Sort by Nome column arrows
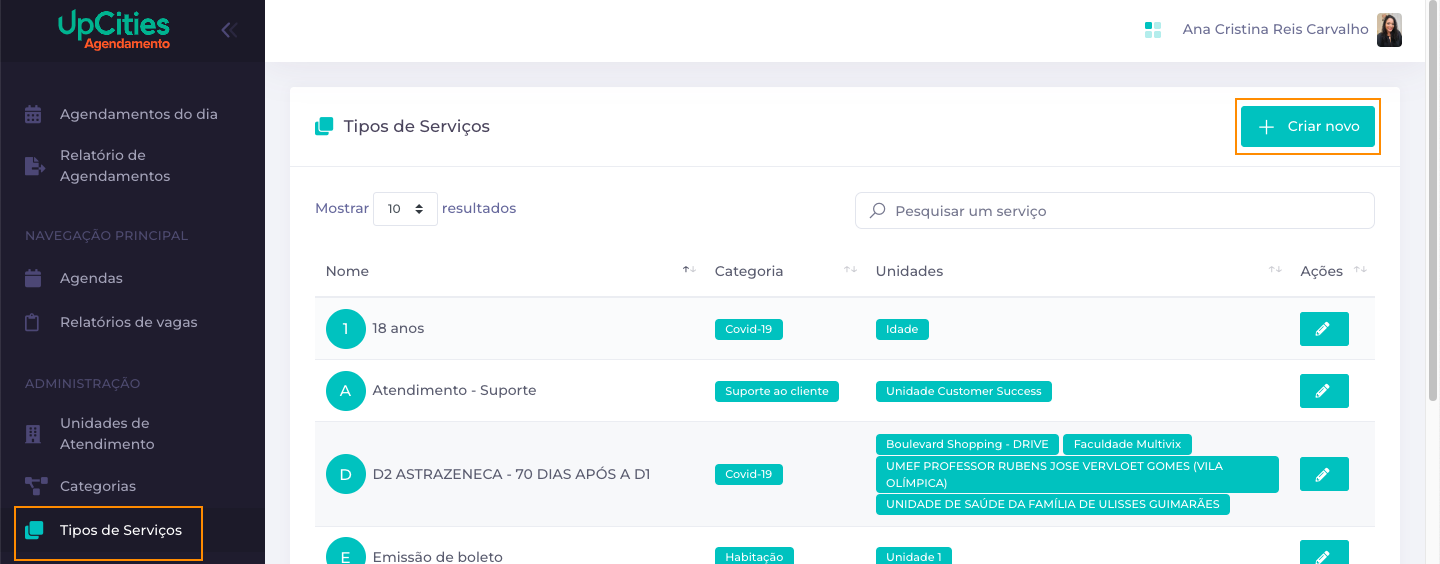1440x564 pixels. click(689, 270)
